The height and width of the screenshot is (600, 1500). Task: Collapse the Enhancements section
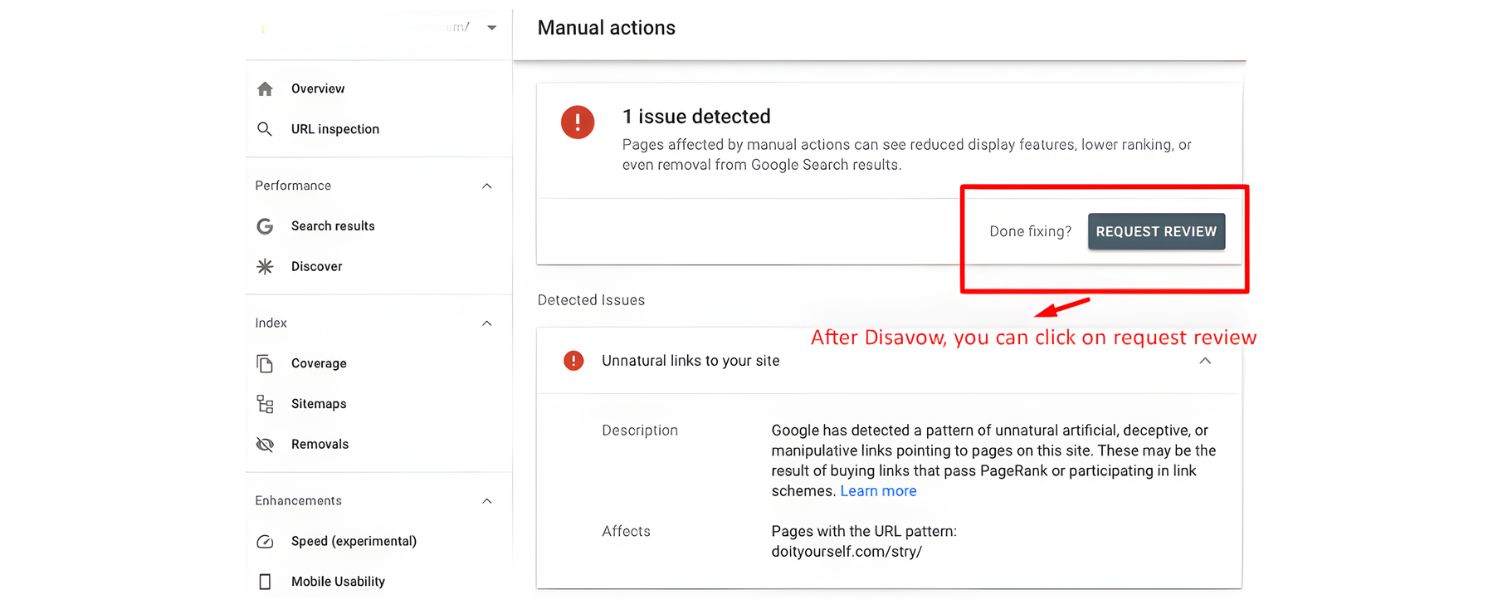coord(487,501)
